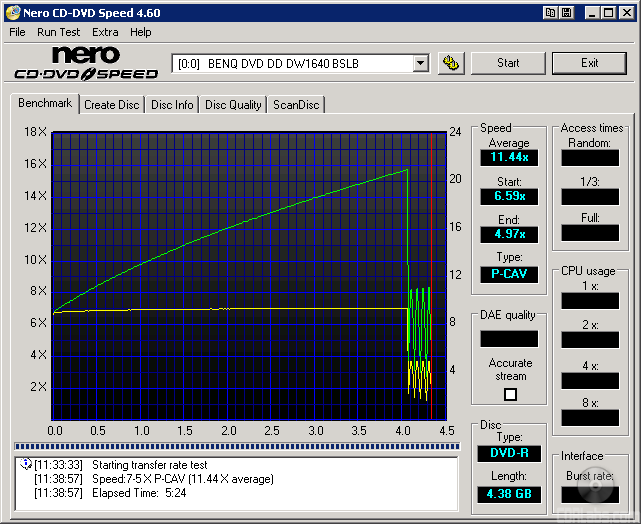Click the log entry clock icon
Image resolution: width=641 pixels, height=524 pixels.
pos(26,465)
